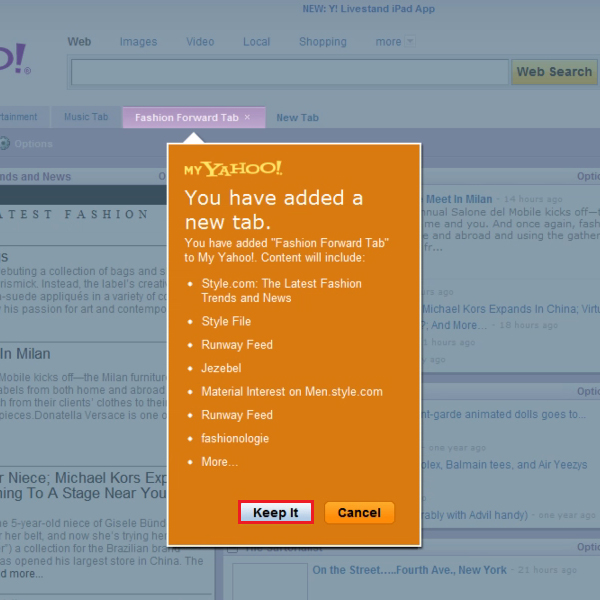Screen dimensions: 600x600
Task: Switch to Shopping search
Action: click(x=323, y=41)
